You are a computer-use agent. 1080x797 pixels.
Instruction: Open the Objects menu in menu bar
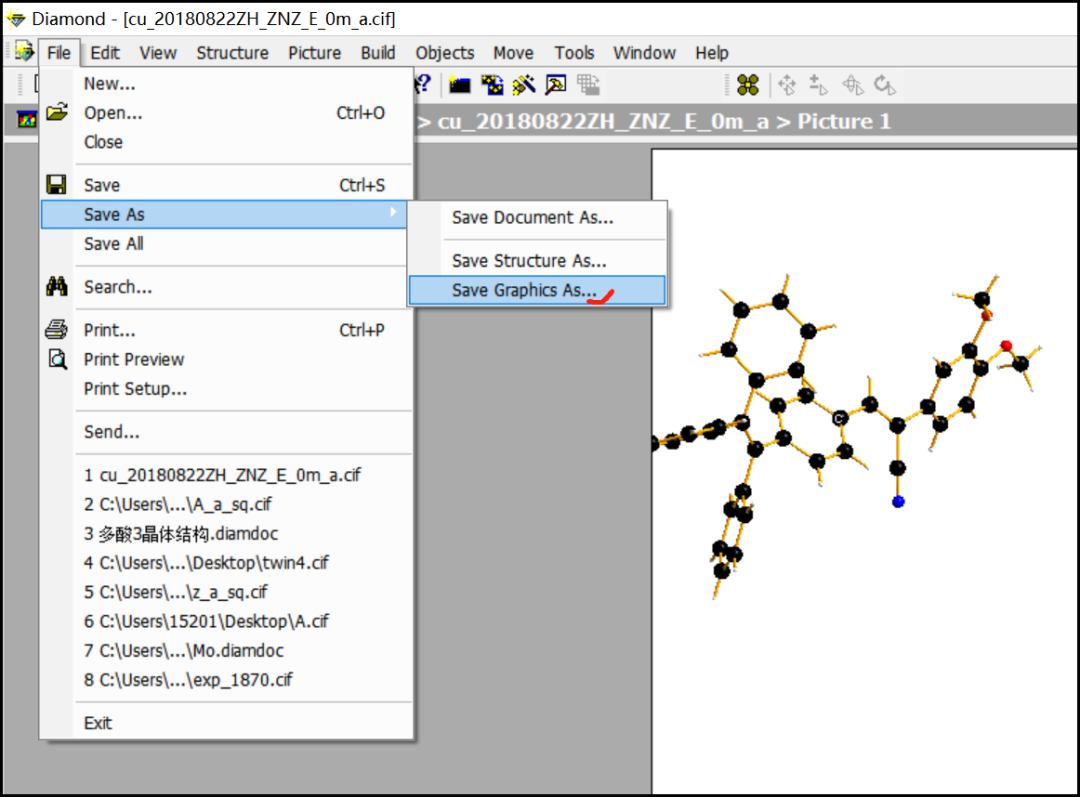click(445, 53)
